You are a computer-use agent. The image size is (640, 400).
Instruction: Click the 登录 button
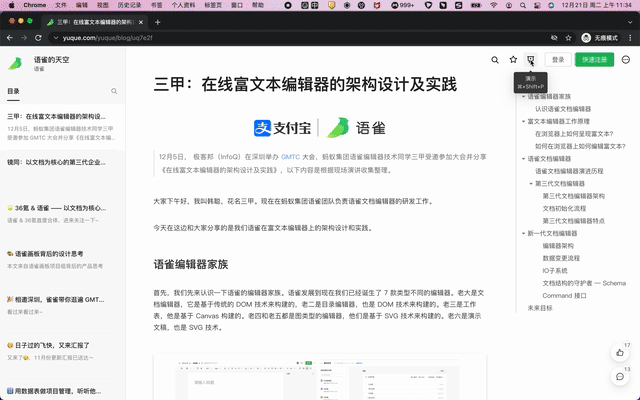[x=558, y=60]
